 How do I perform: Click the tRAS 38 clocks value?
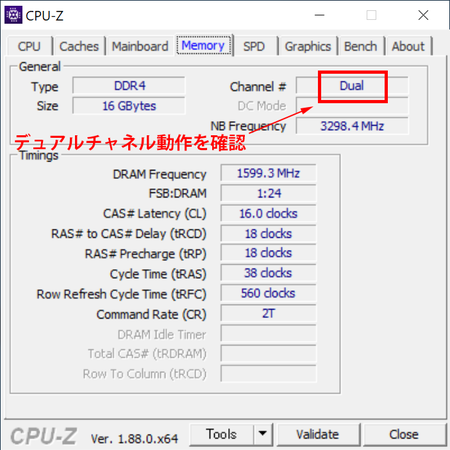coord(268,273)
